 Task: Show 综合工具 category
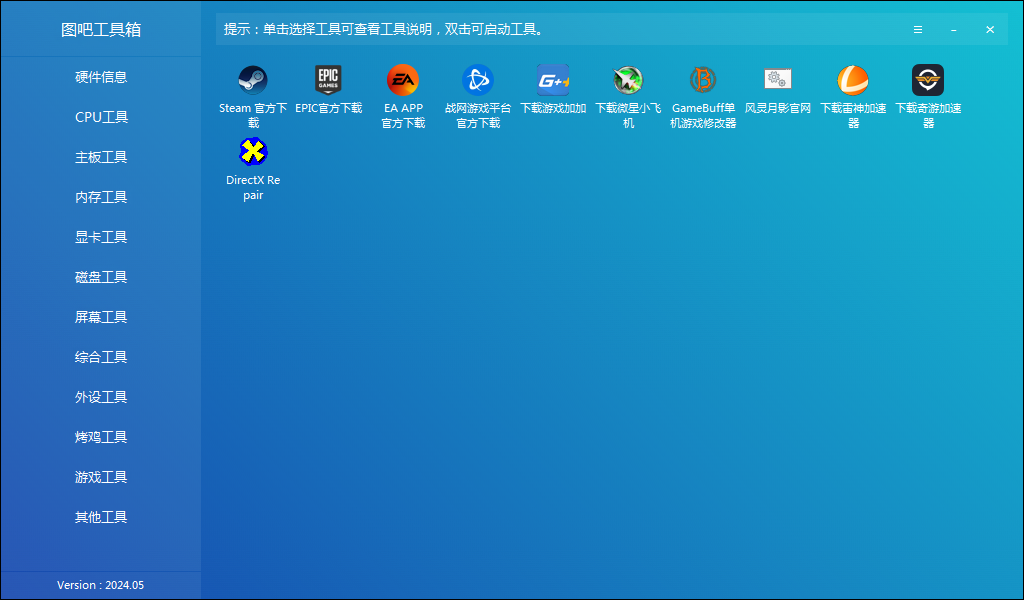101,357
